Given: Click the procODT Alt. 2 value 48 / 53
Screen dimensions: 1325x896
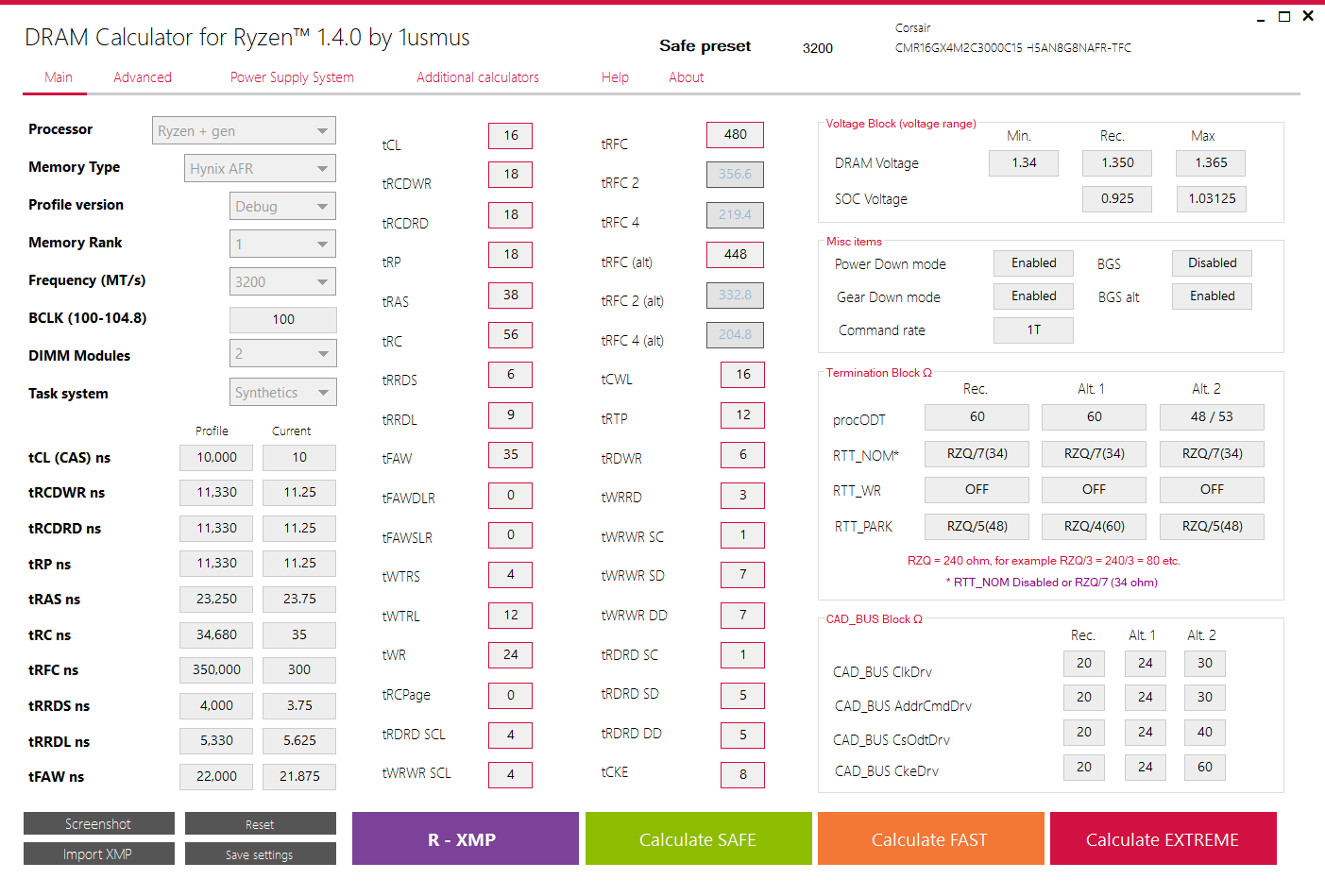Looking at the screenshot, I should (x=1212, y=417).
